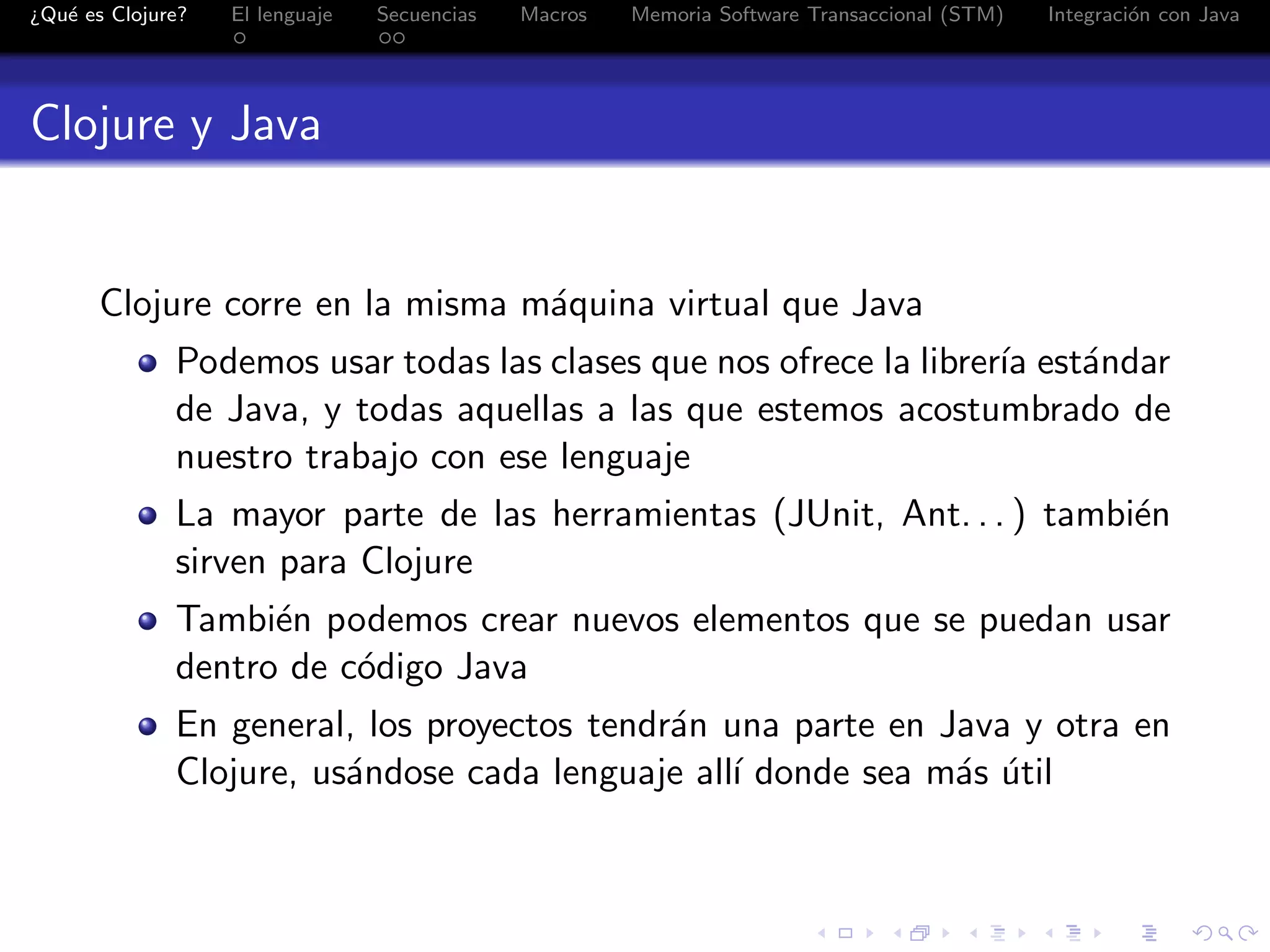Click text 'dentro de código Java'
The image size is (1270, 952).
(x=352, y=668)
